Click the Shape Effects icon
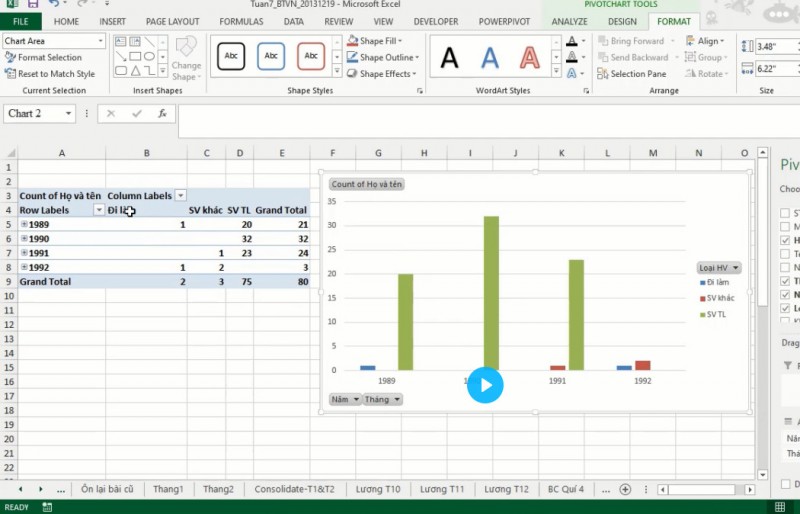This screenshot has height=514, width=800. coord(352,74)
